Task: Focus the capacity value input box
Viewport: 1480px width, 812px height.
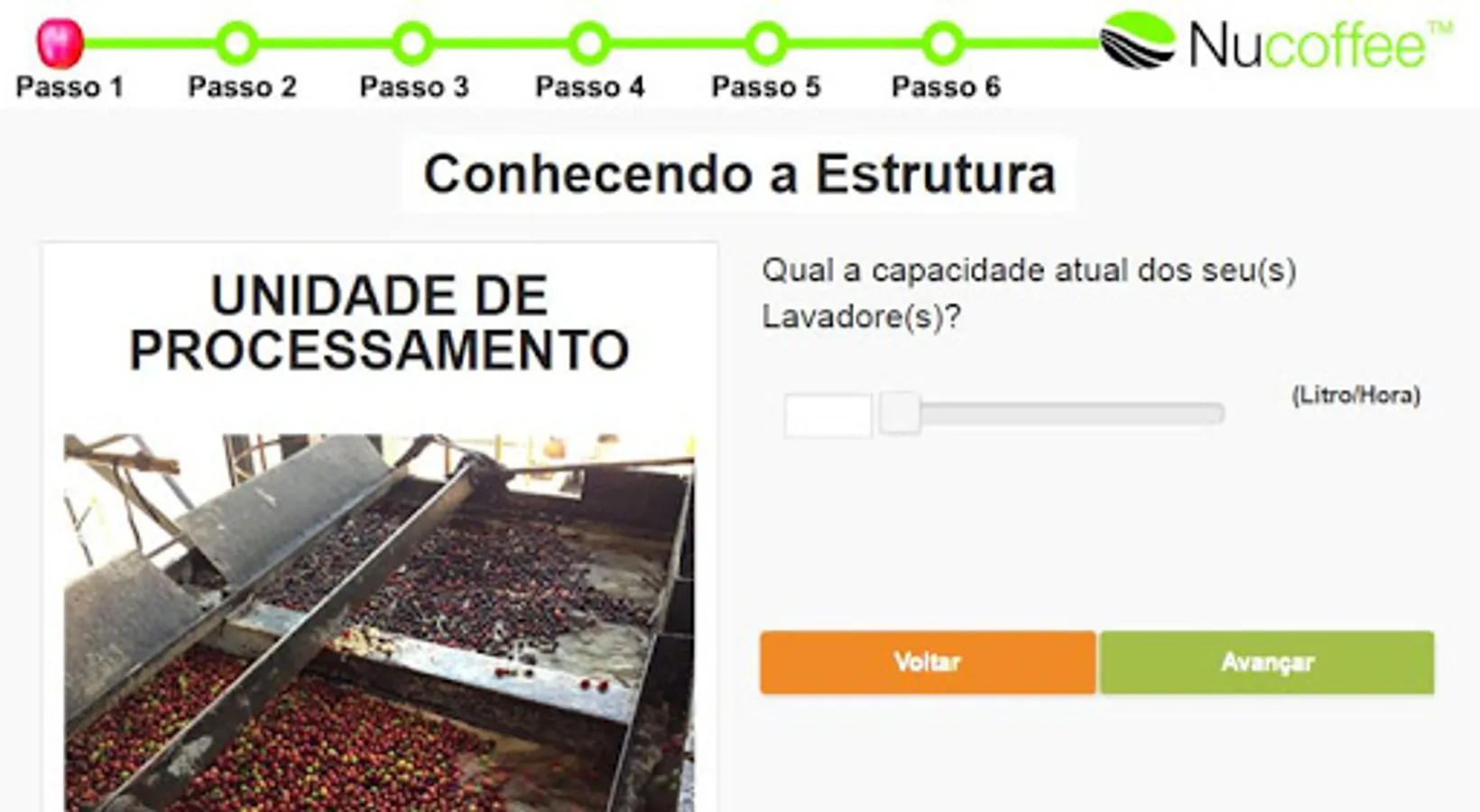Action: point(828,416)
